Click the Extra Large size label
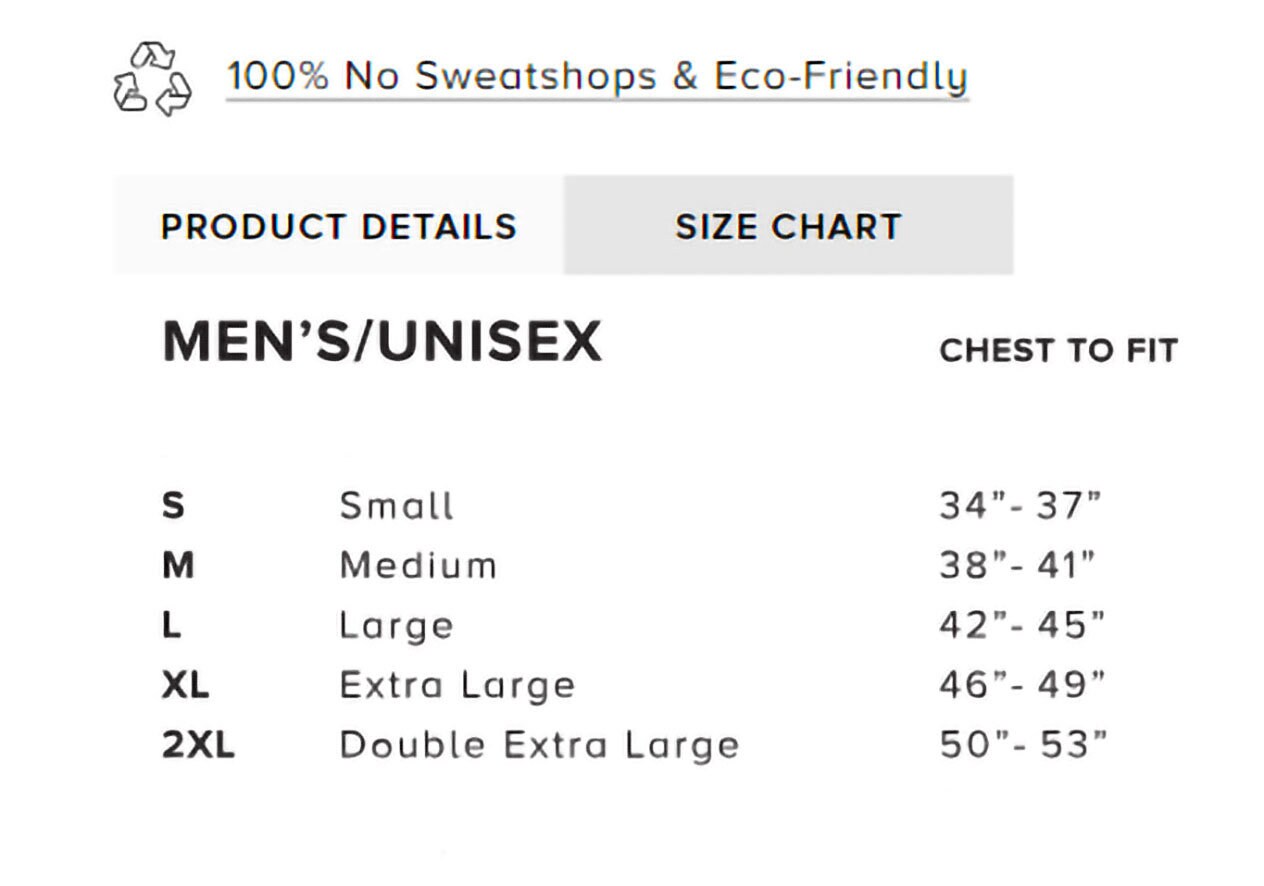The width and height of the screenshot is (1264, 886). 458,687
